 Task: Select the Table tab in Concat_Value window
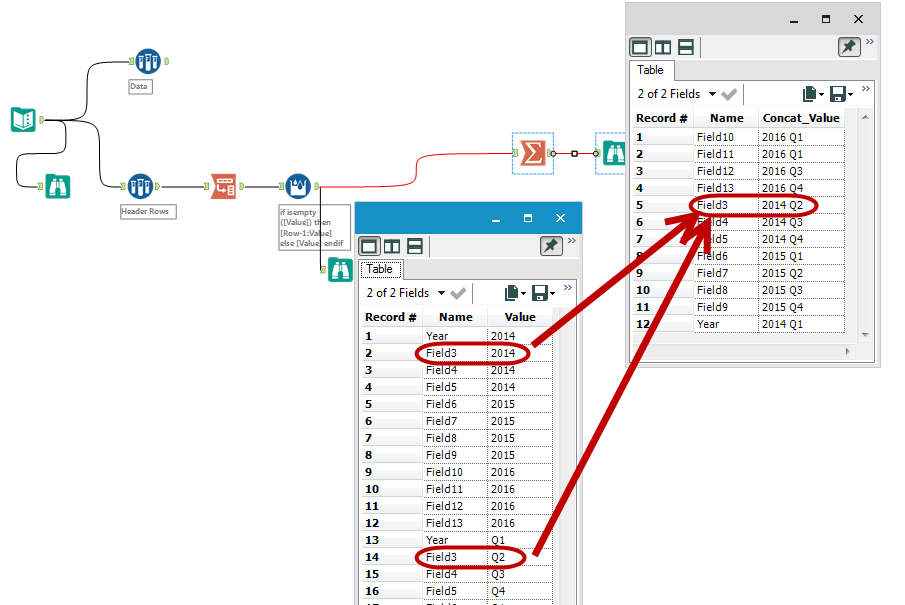pos(650,70)
